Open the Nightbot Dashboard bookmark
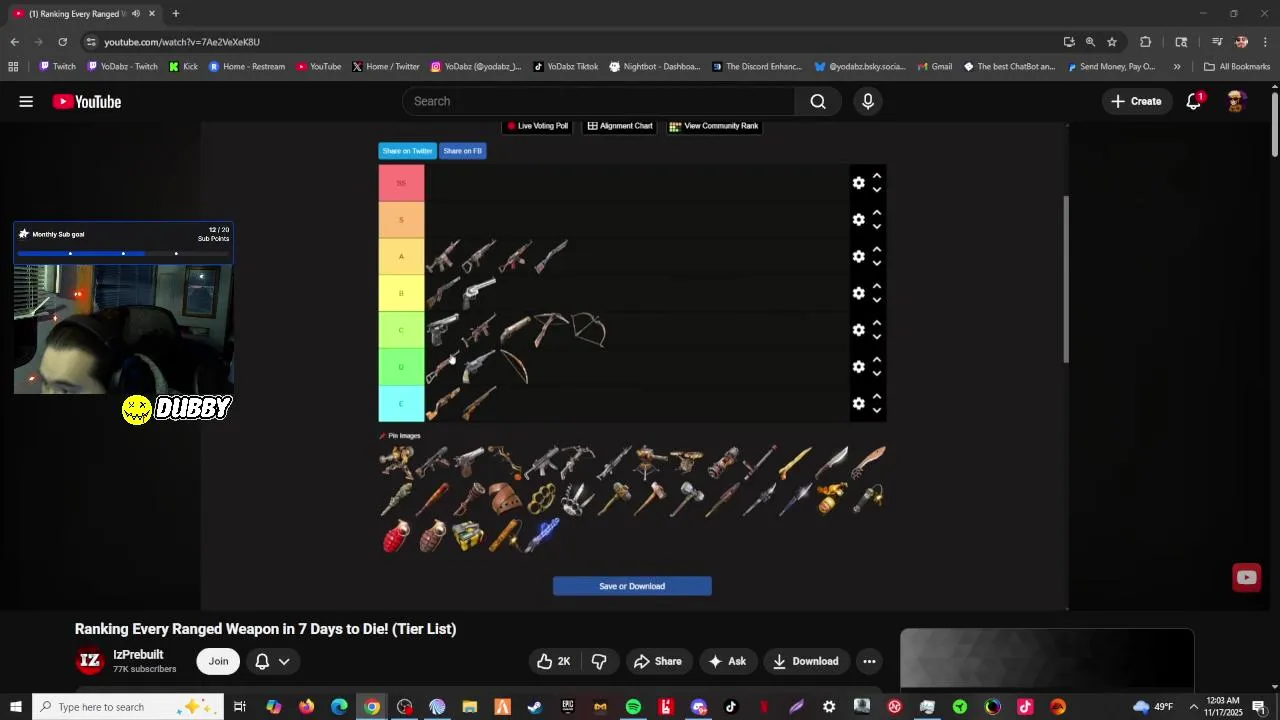Viewport: 1280px width, 720px height. tap(654, 67)
